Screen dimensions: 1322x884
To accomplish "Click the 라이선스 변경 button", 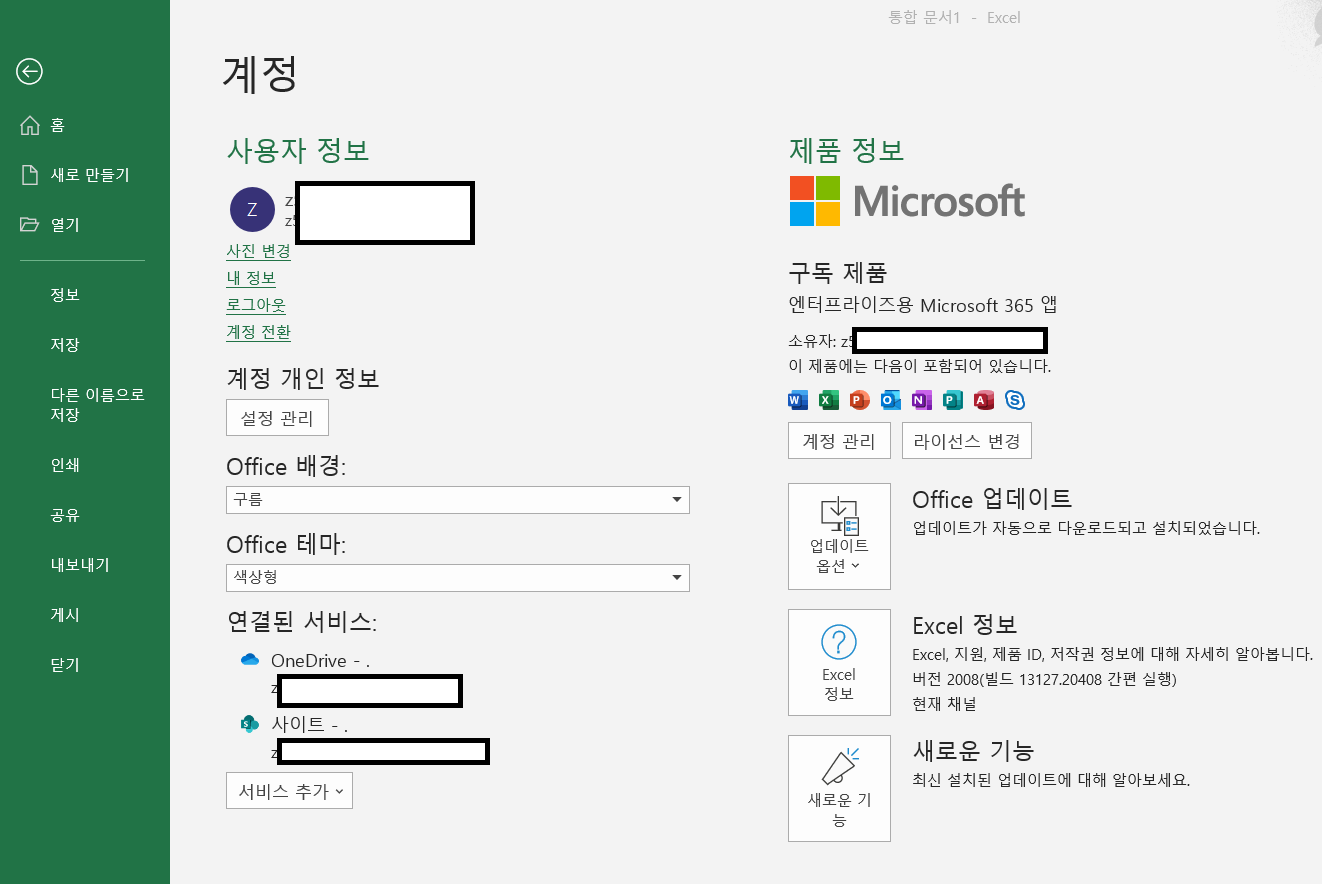I will [x=967, y=441].
